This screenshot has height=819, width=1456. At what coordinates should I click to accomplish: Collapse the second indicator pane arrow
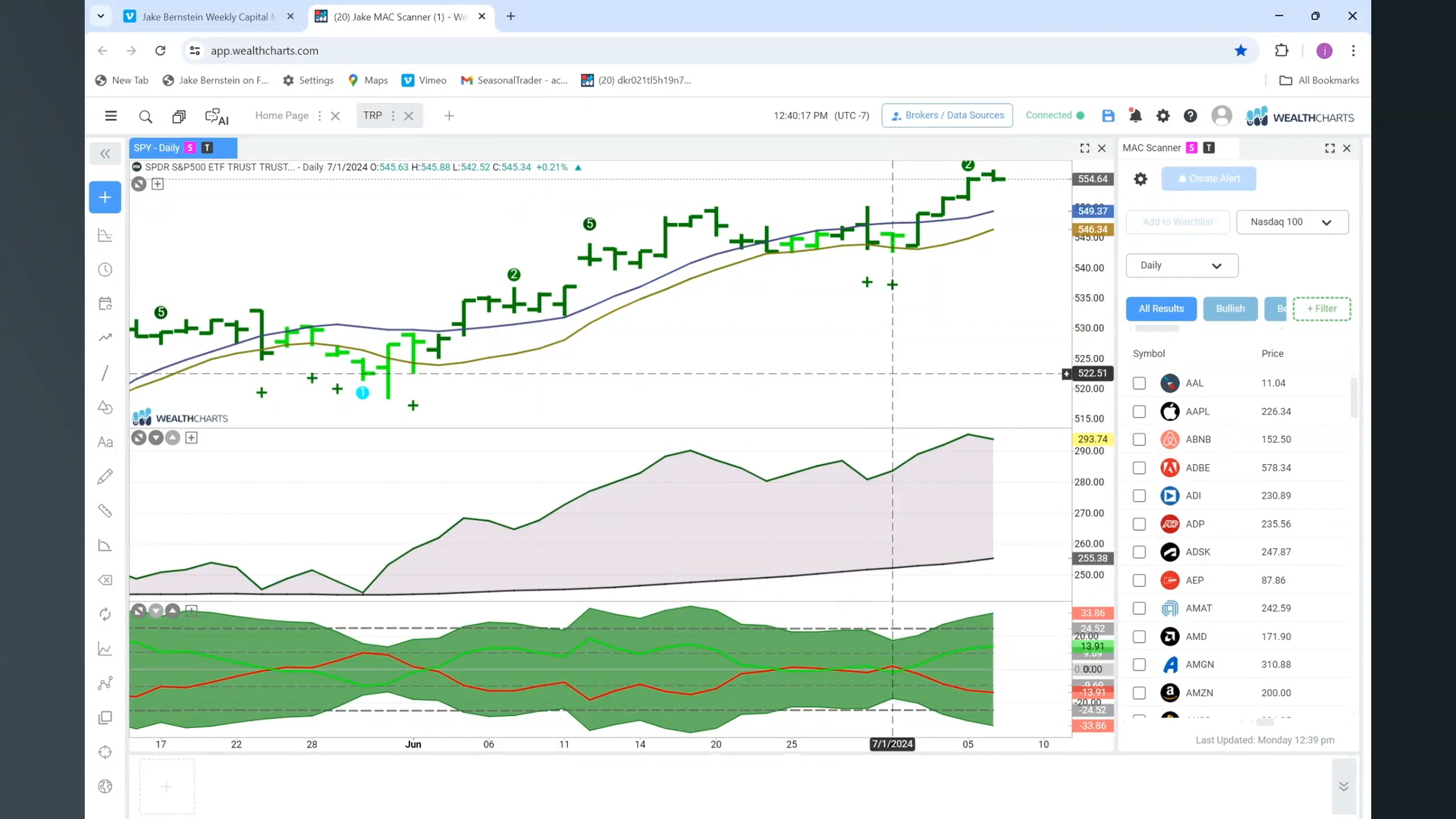pyautogui.click(x=156, y=438)
